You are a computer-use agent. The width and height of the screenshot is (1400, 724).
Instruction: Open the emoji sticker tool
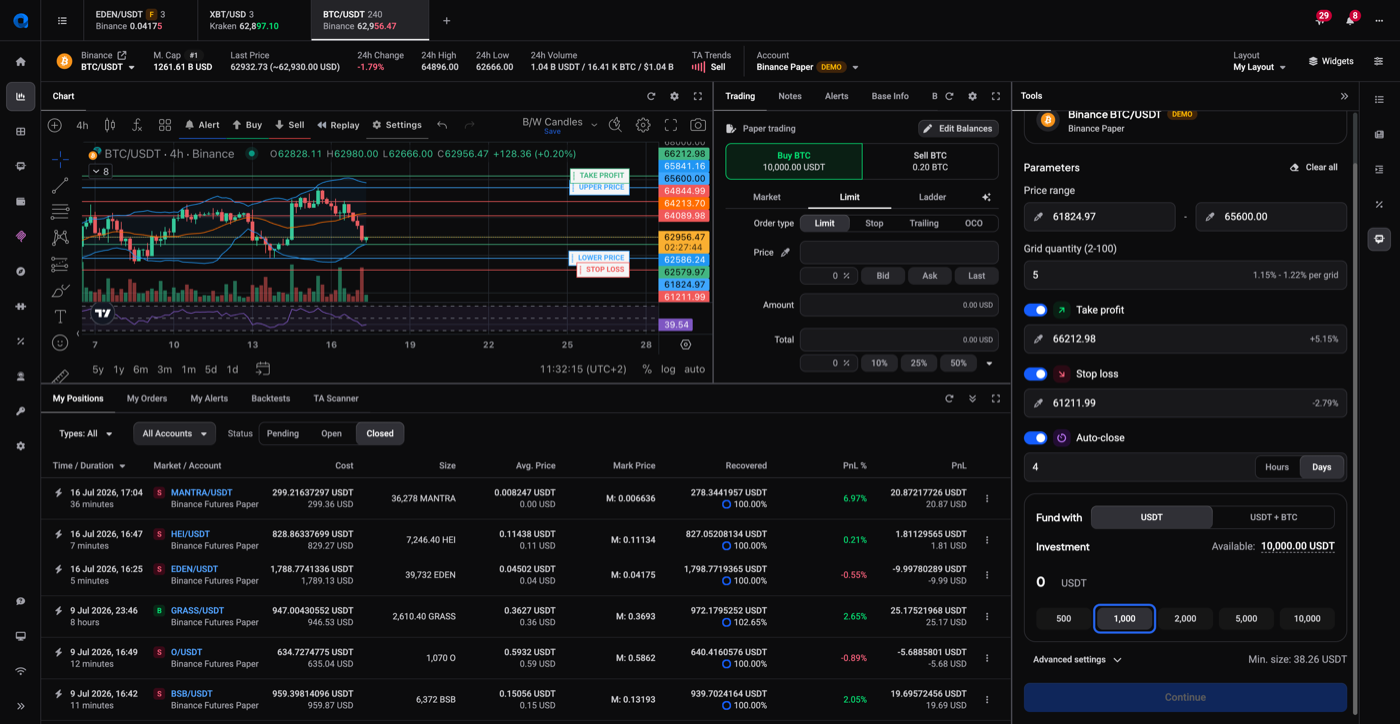60,343
